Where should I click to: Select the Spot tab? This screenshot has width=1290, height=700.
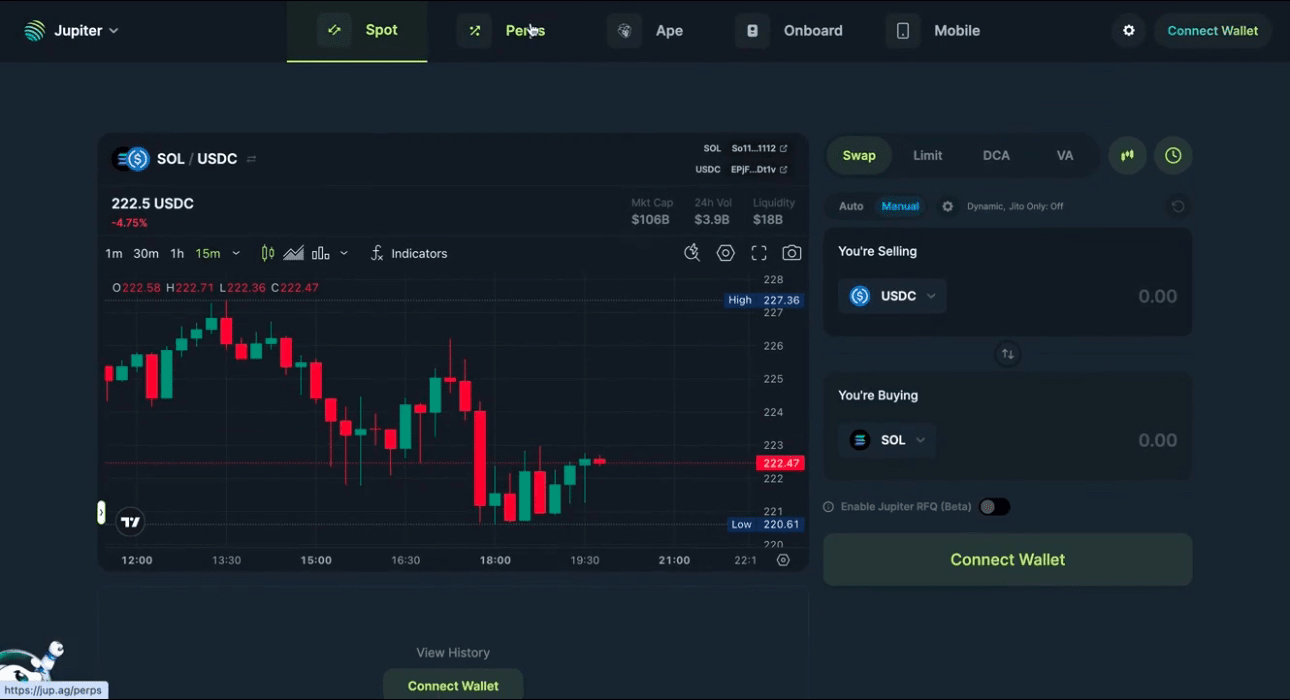(357, 31)
